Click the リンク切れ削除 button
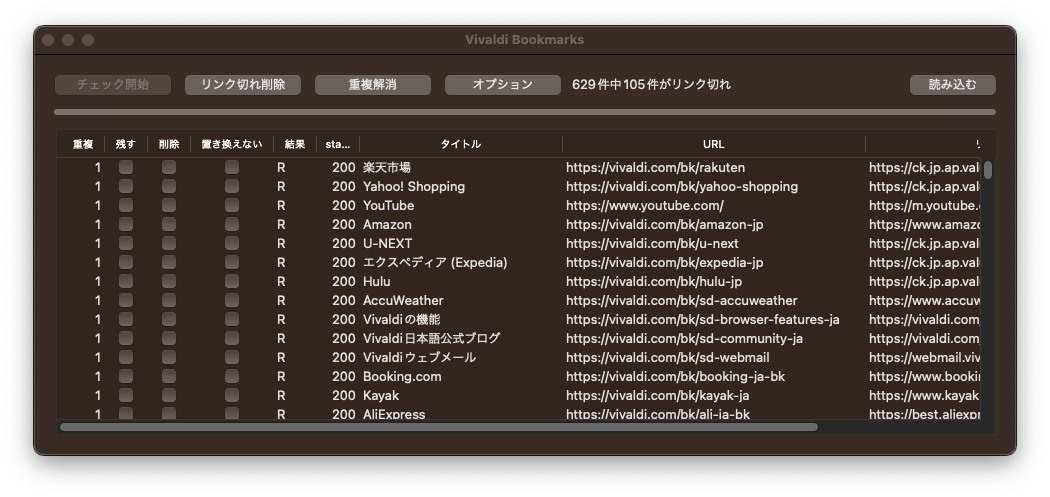 242,85
